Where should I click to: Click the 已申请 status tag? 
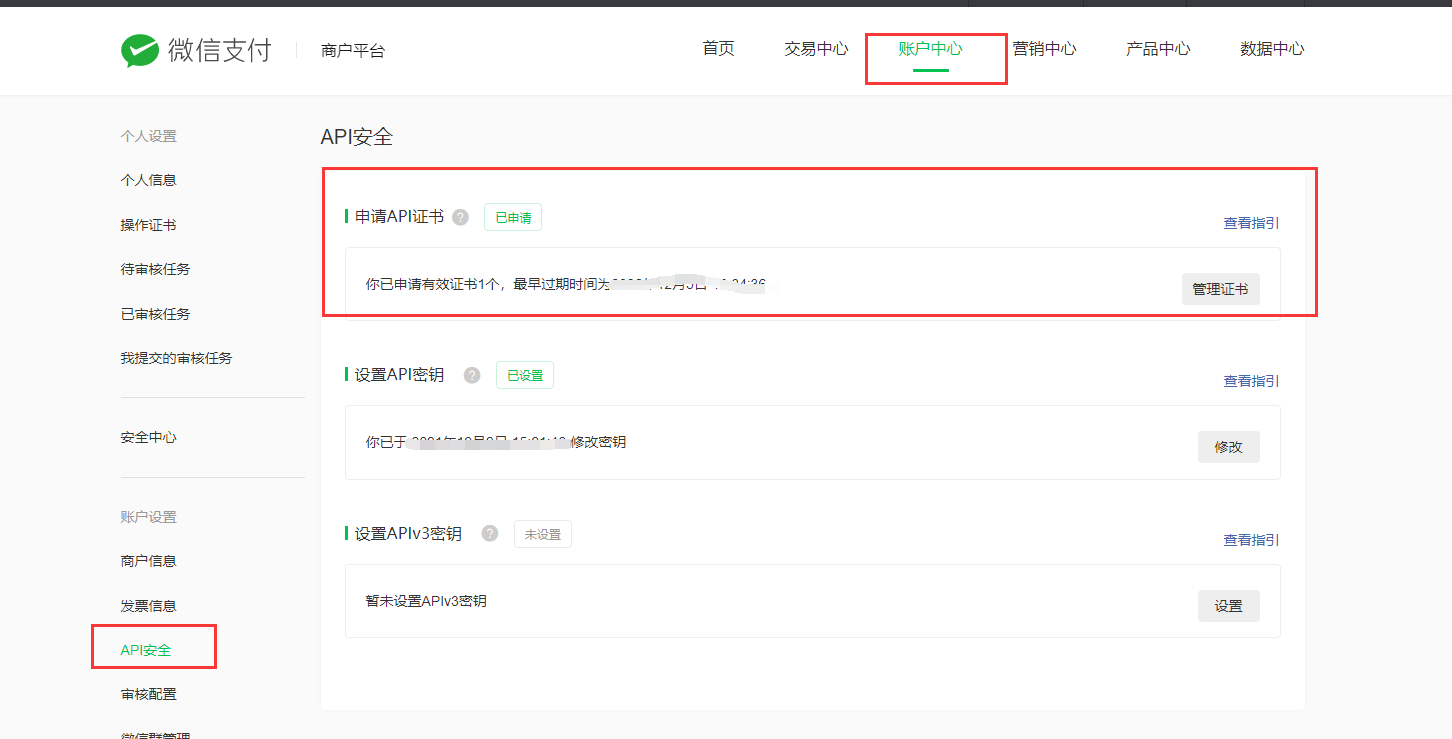[x=513, y=217]
